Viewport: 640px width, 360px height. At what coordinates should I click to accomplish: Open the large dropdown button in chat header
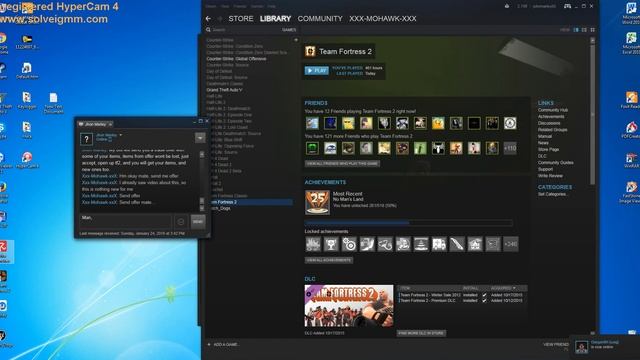click(x=200, y=138)
